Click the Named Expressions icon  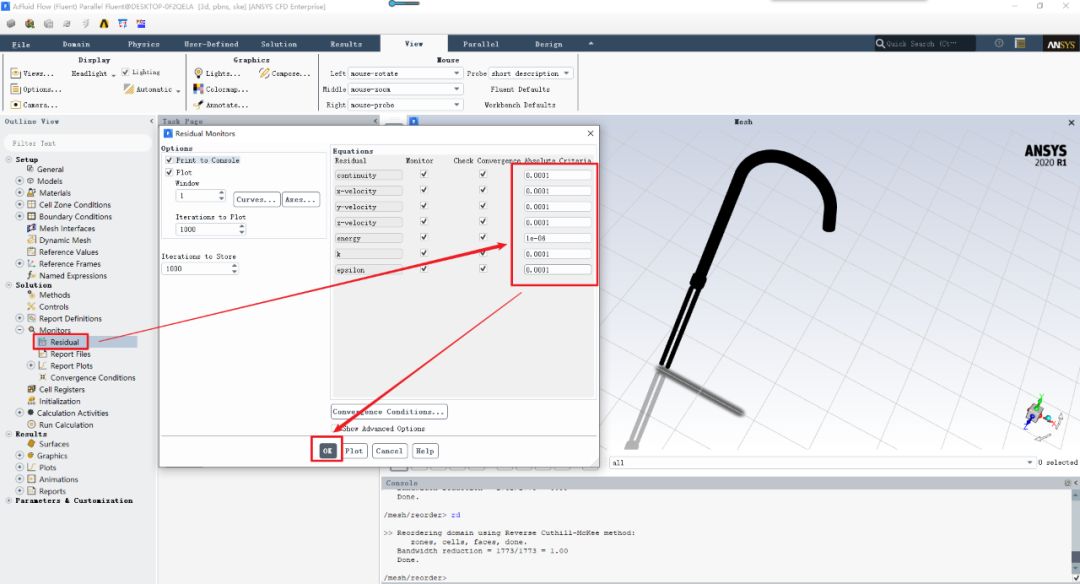tap(31, 275)
